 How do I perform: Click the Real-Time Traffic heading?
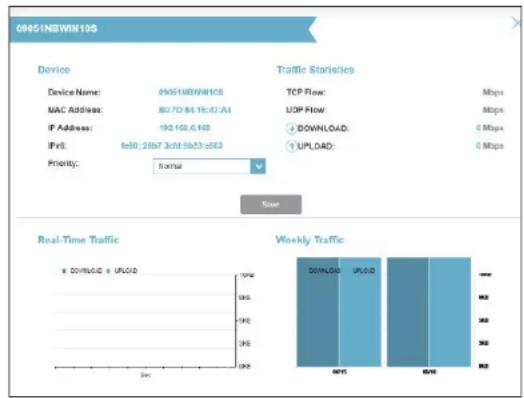[x=78, y=240]
